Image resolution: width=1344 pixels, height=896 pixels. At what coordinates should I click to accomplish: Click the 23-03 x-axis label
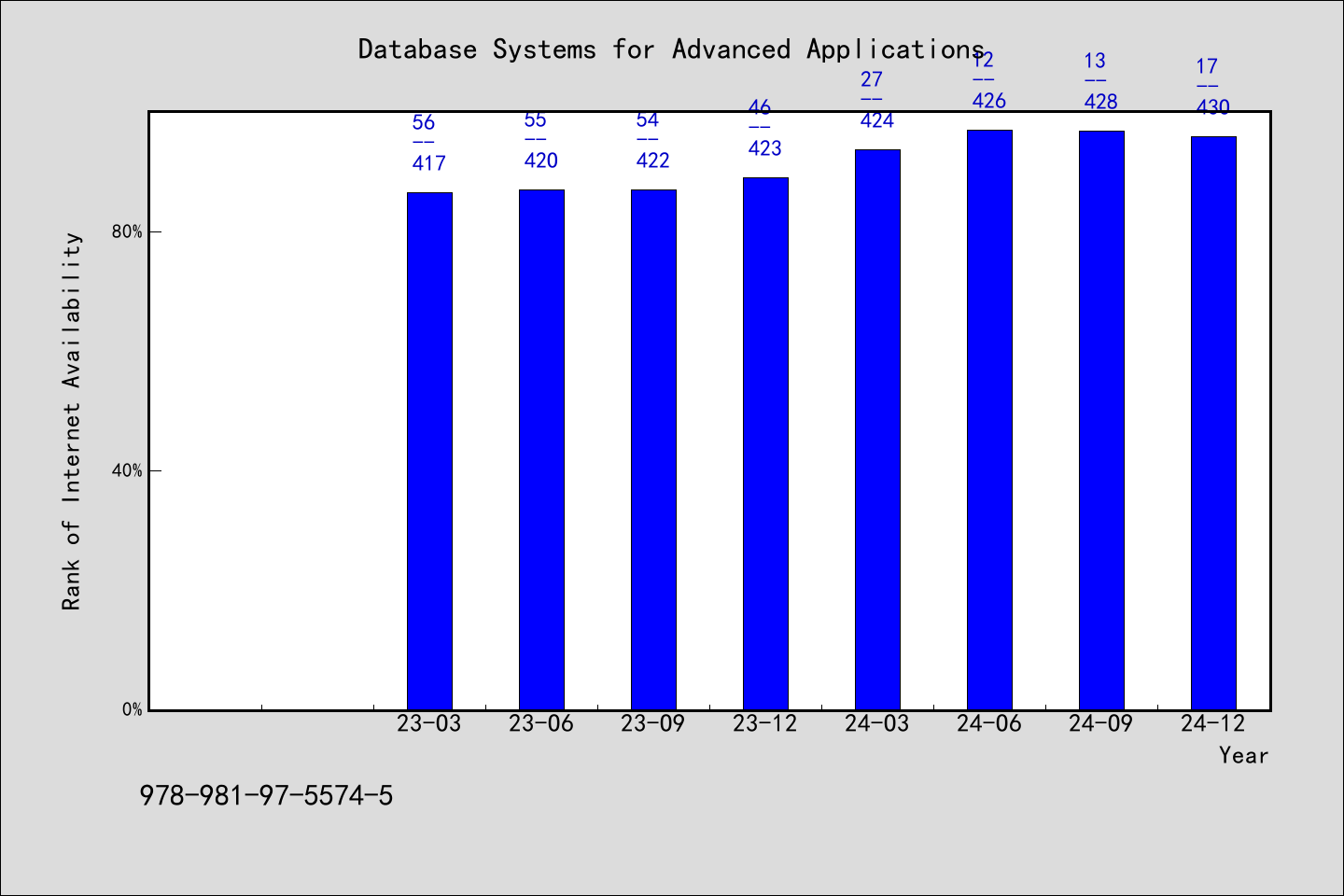429,724
